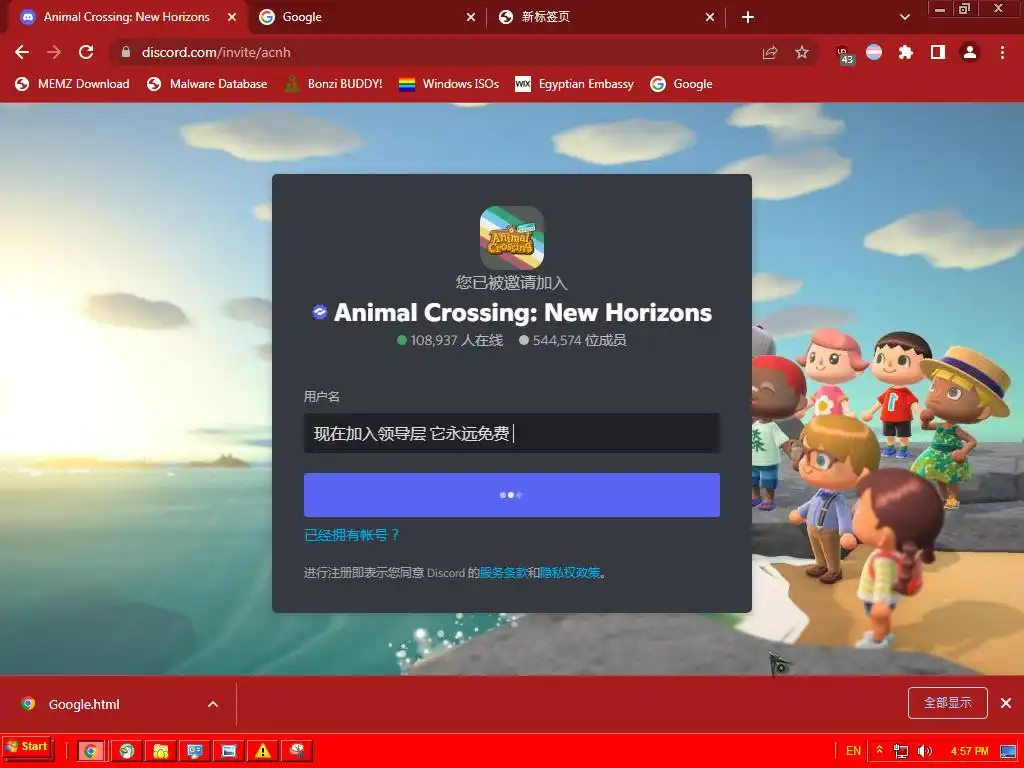Click the EN language indicator
This screenshot has width=1024, height=768.
pos(853,751)
